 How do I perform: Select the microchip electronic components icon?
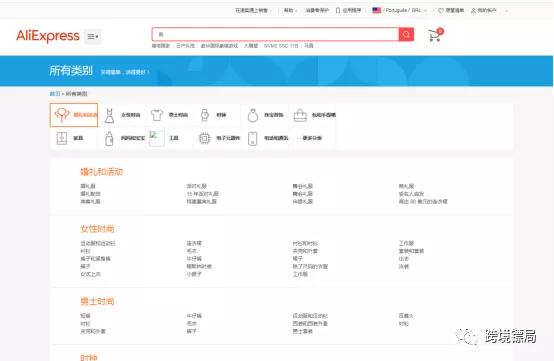(x=205, y=138)
